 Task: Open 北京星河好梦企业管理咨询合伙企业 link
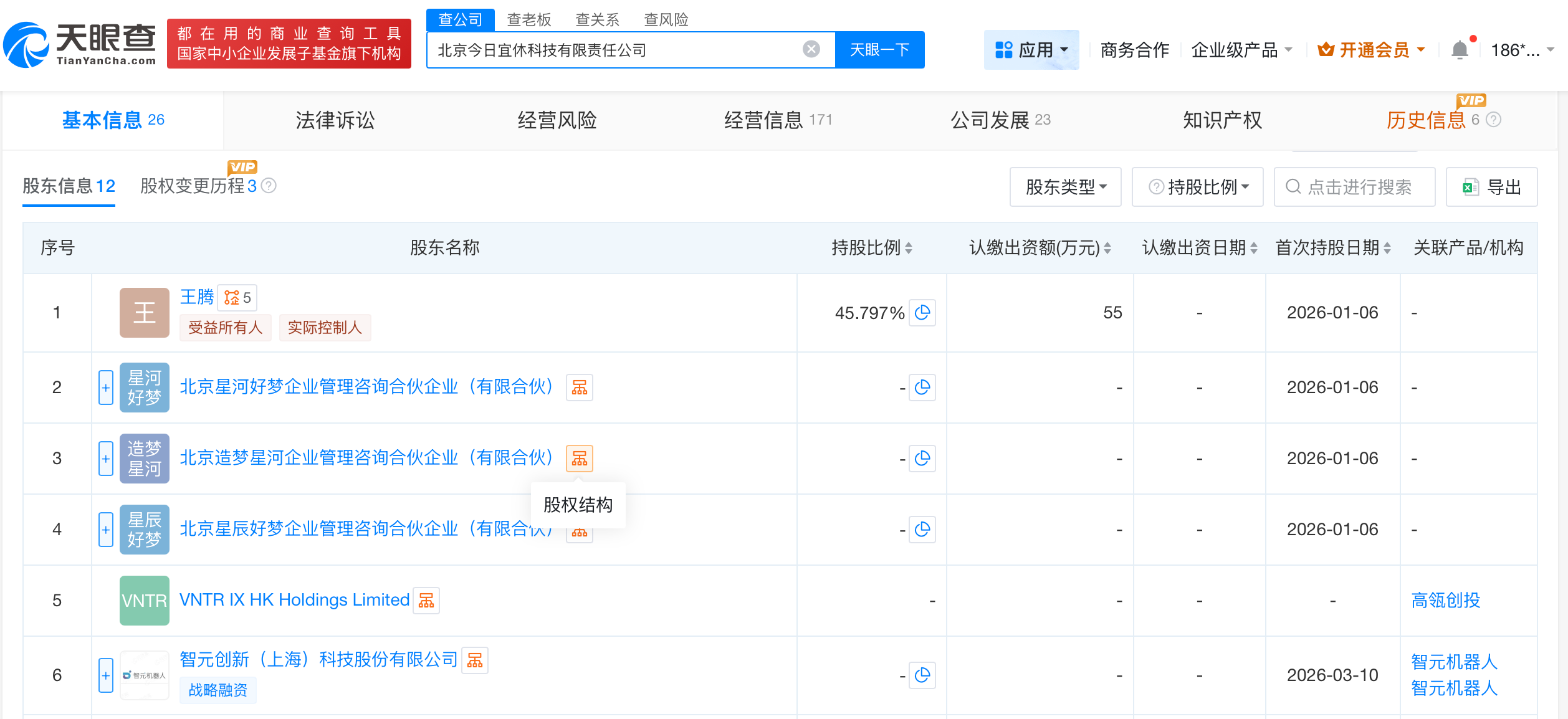(x=366, y=387)
